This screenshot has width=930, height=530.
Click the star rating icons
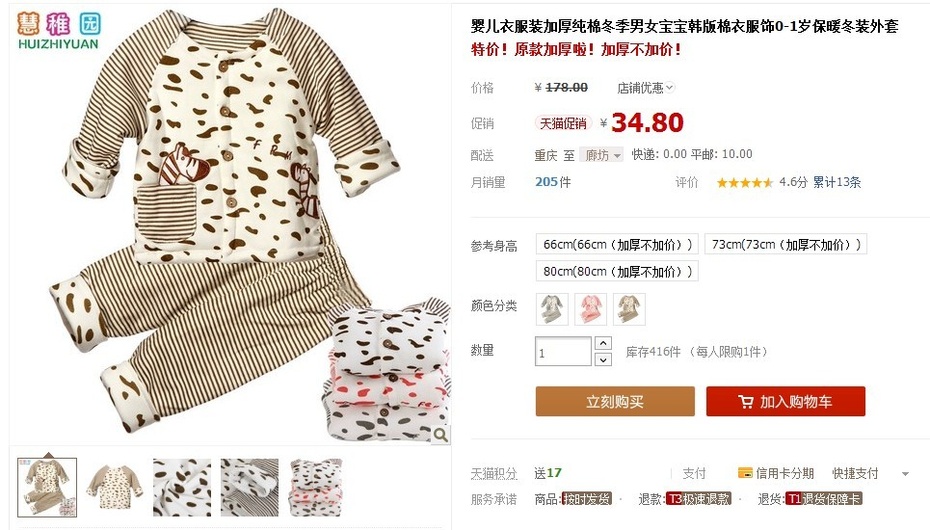pyautogui.click(x=744, y=183)
